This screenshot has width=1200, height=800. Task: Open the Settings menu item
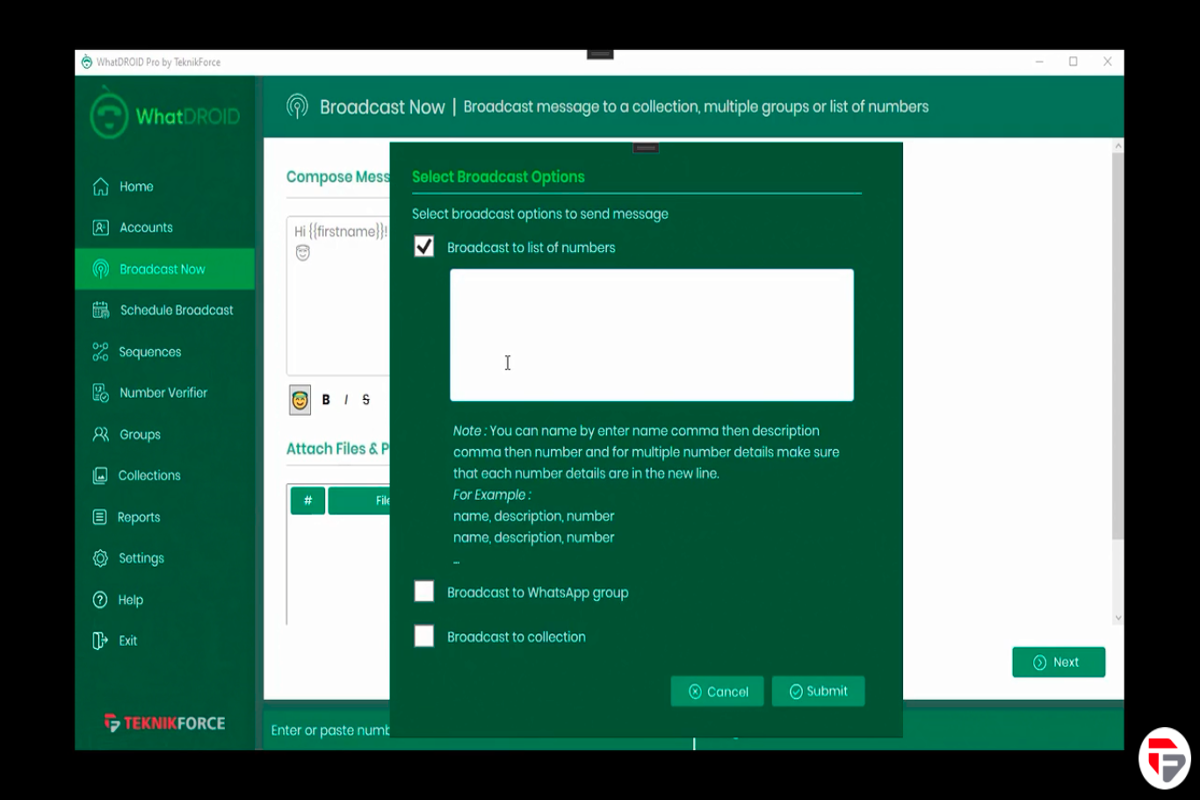165,558
